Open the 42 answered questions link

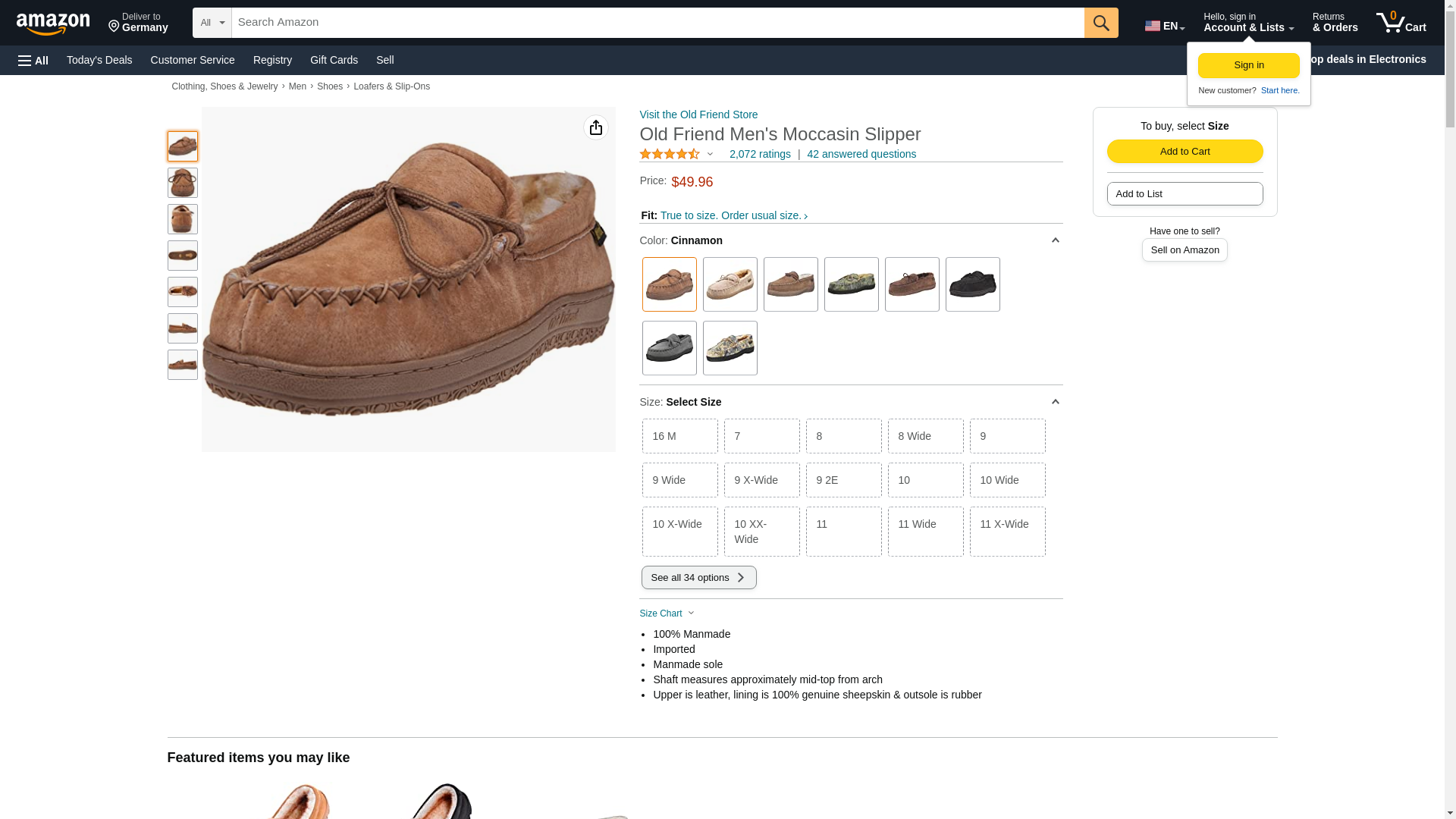861,154
